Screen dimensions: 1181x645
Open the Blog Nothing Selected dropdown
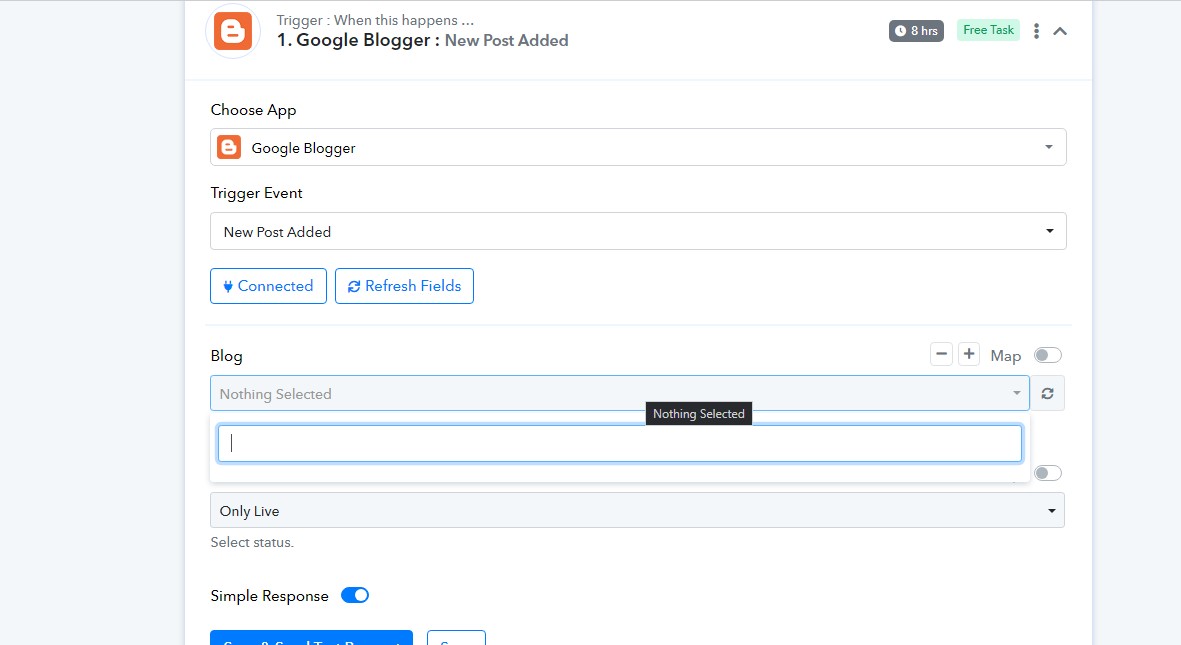point(620,393)
